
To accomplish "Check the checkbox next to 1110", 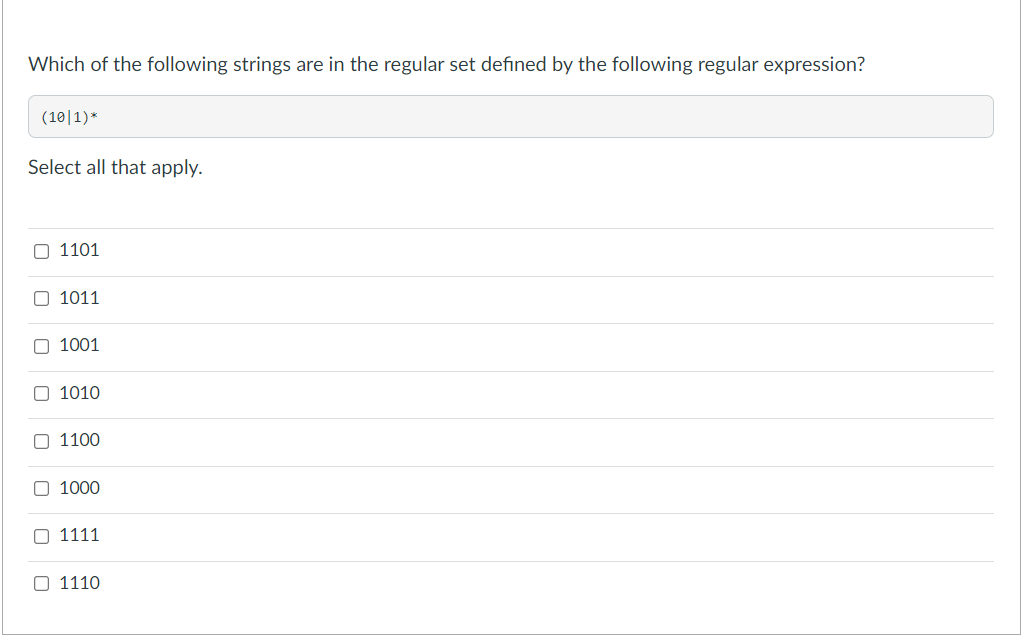I will (41, 583).
